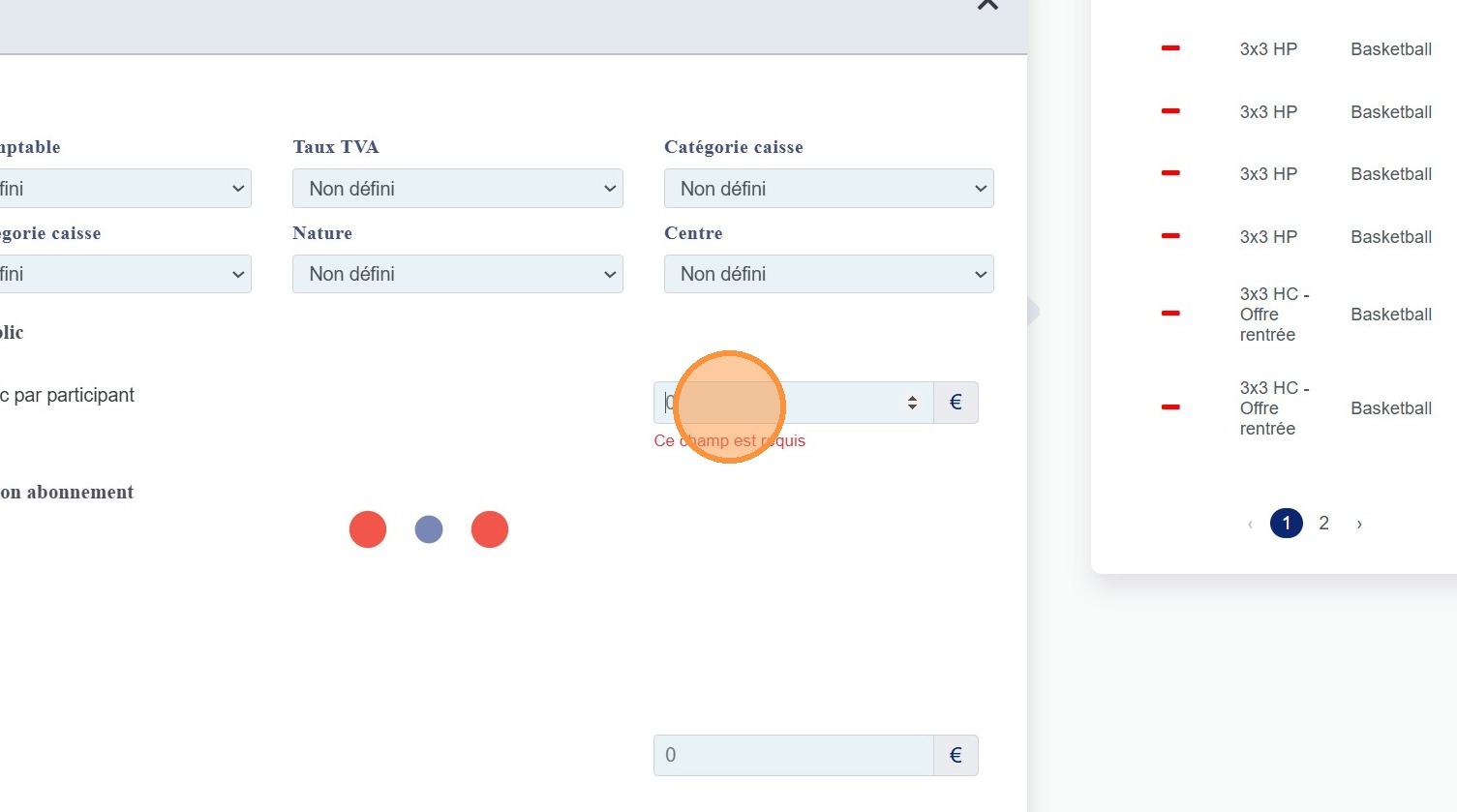Click the previous page chevron
Viewport: 1457px width, 812px height.
click(x=1250, y=524)
